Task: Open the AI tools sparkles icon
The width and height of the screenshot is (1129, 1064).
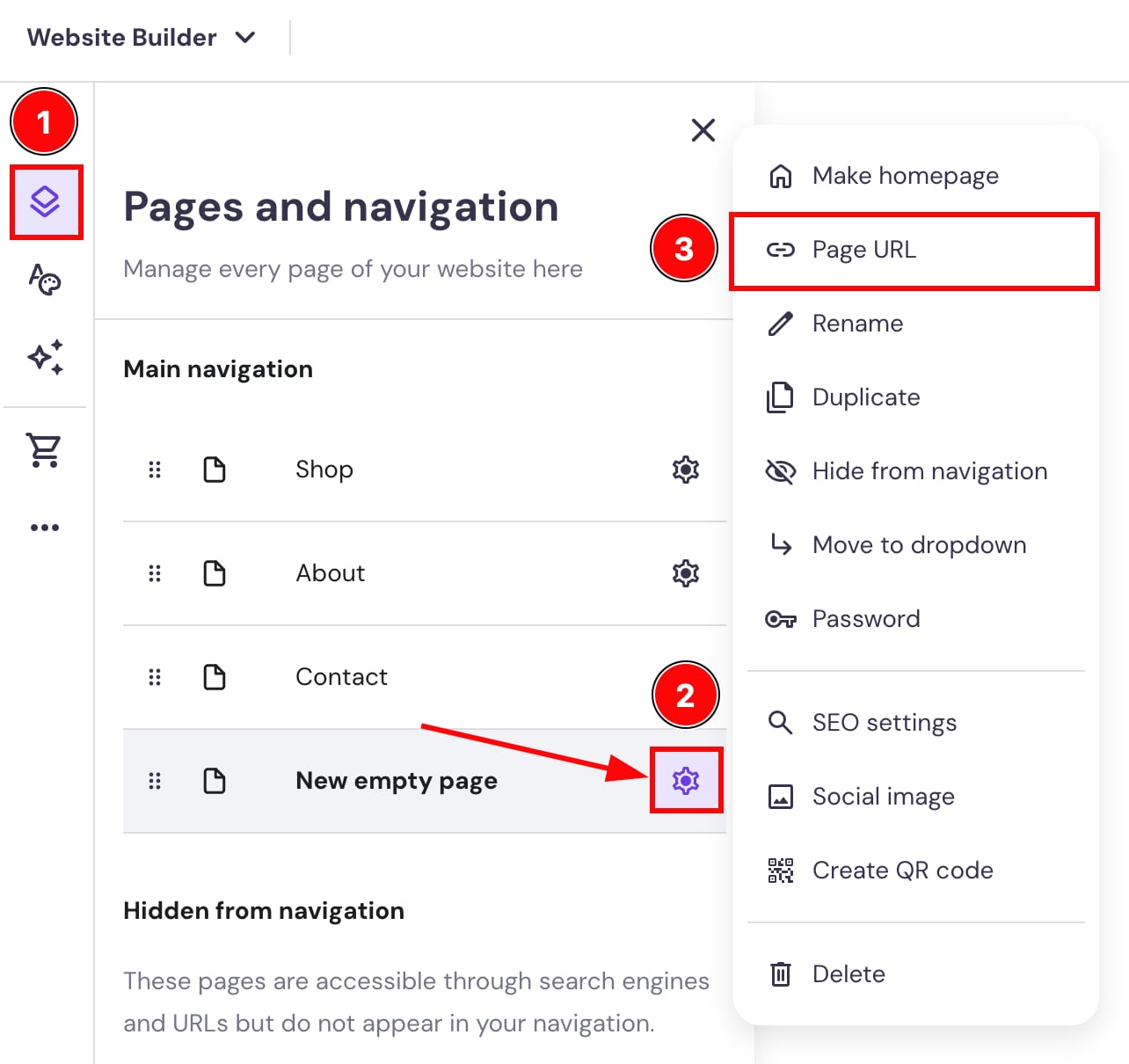Action: pos(44,356)
